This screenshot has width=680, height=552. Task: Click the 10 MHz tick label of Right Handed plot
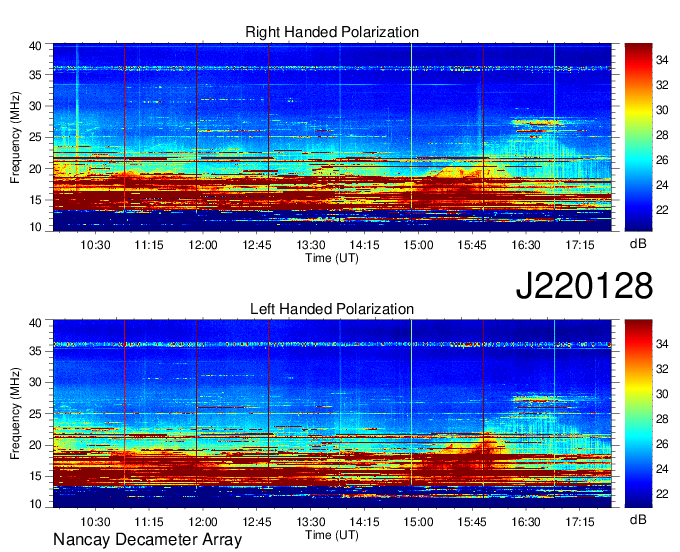pyautogui.click(x=35, y=227)
